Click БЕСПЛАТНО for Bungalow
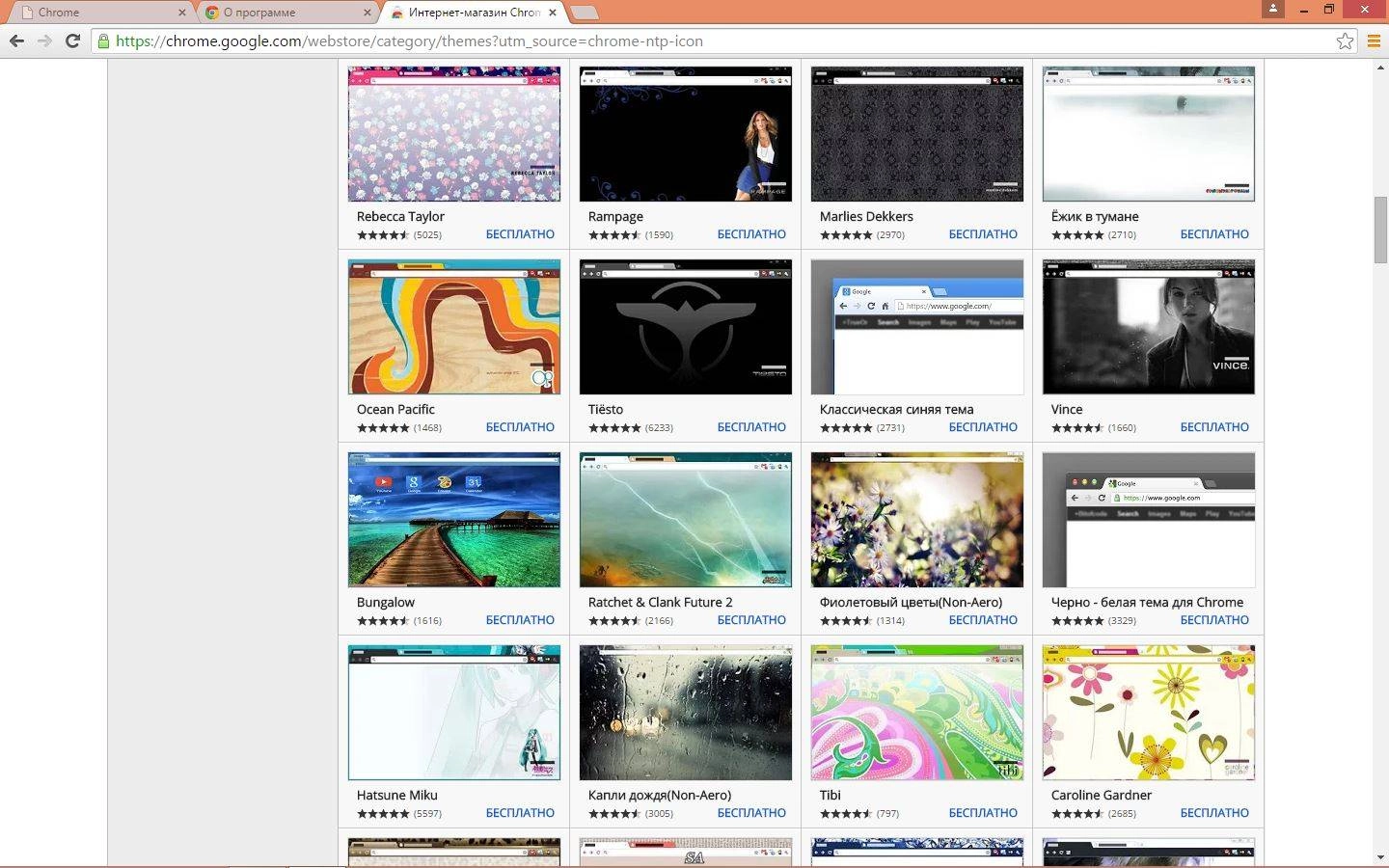The image size is (1389, 868). [x=520, y=620]
